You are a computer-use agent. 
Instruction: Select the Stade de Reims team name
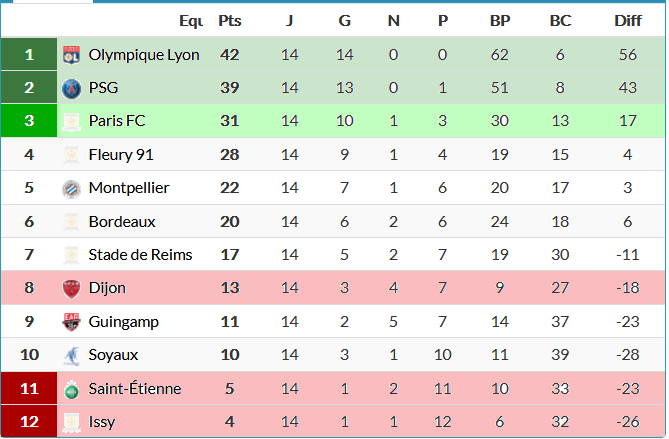140,255
